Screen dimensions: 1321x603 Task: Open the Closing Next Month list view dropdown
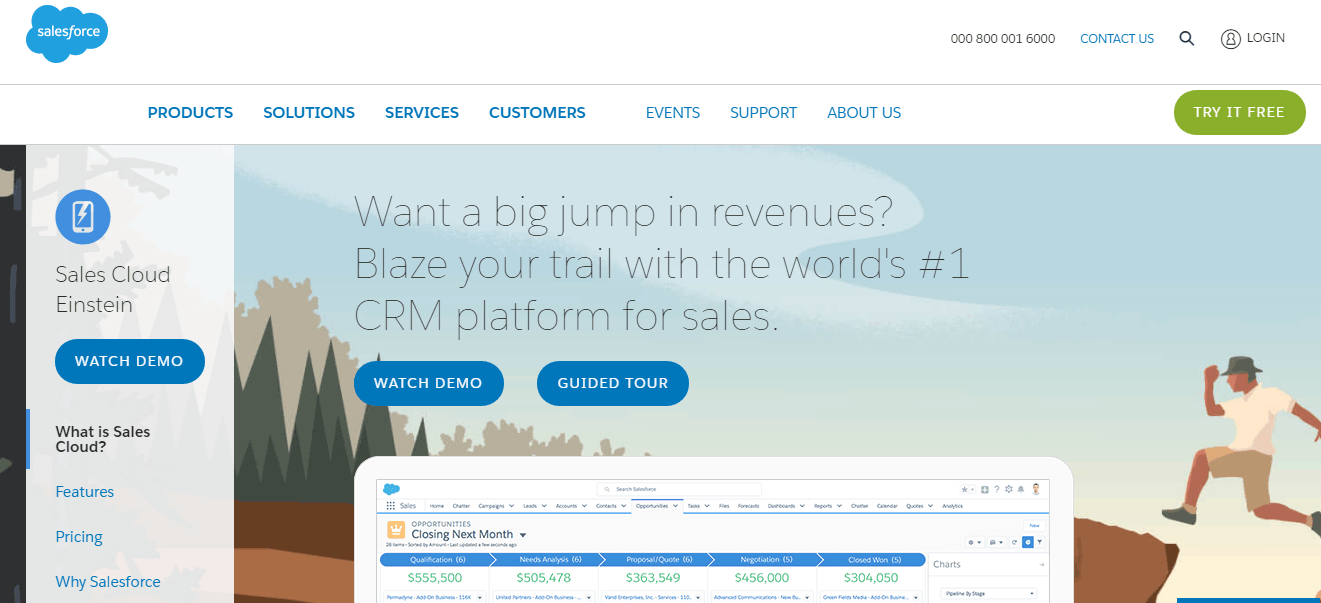522,535
